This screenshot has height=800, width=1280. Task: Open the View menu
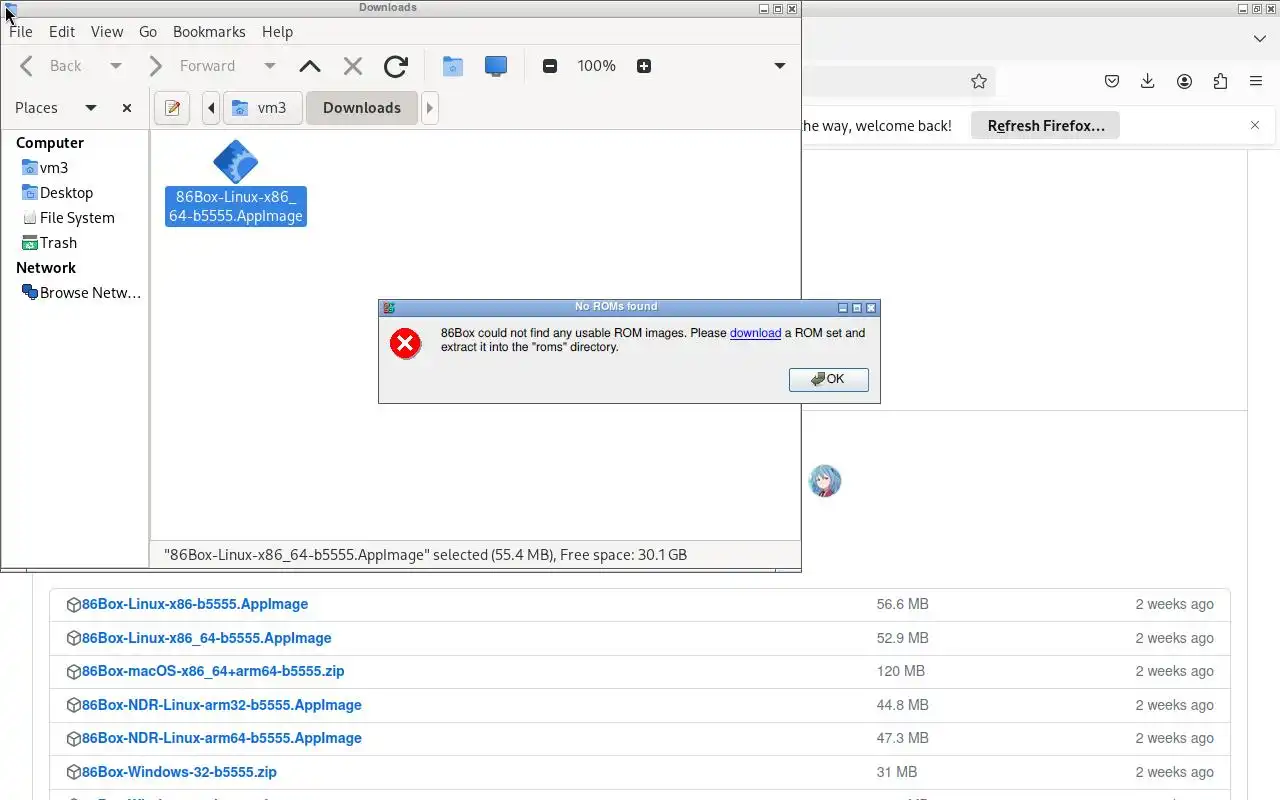click(x=107, y=32)
